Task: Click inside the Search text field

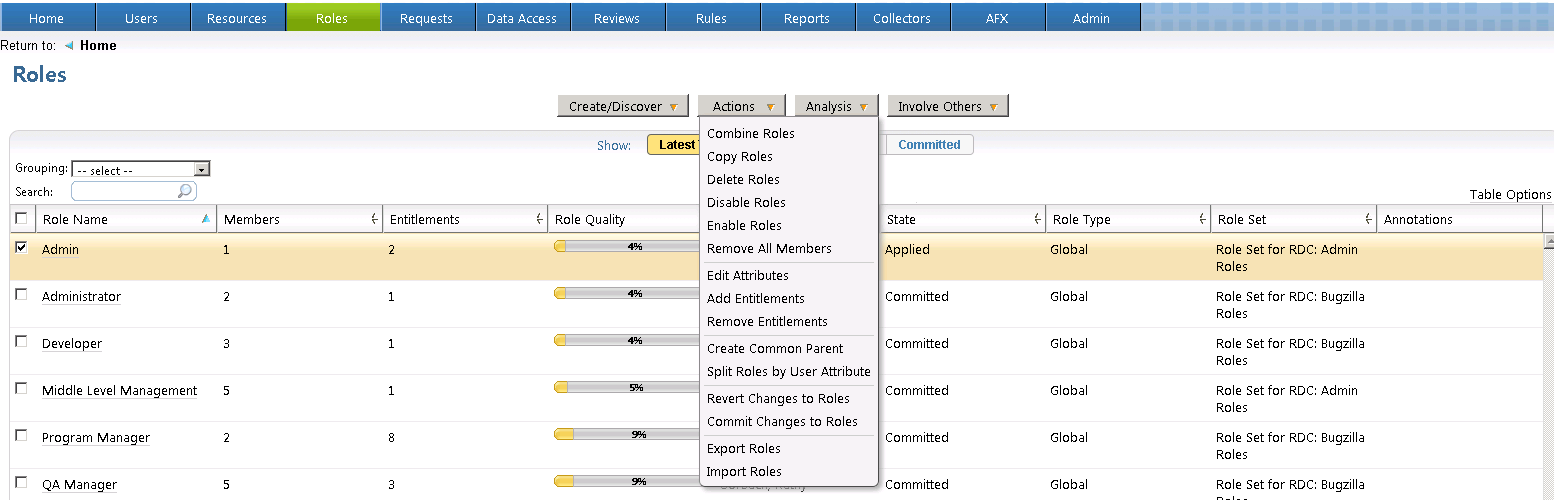Action: coord(123,191)
